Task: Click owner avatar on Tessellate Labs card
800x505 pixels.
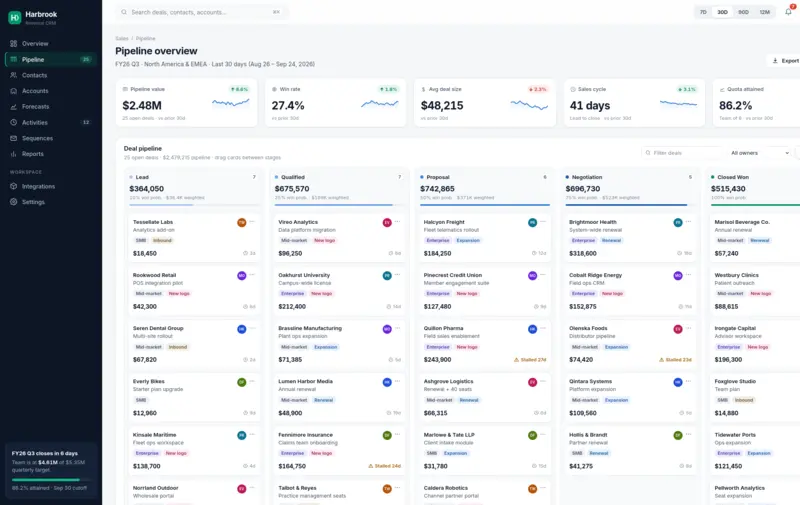Action: pyautogui.click(x=242, y=222)
